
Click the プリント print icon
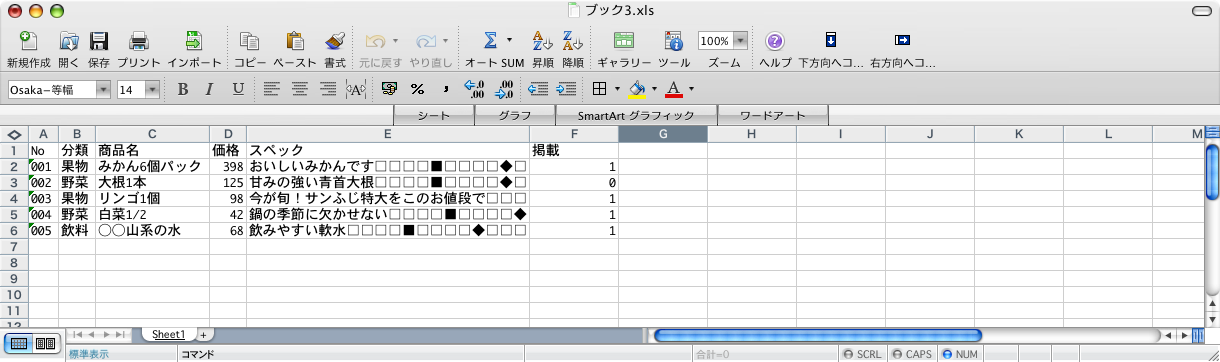[x=139, y=41]
